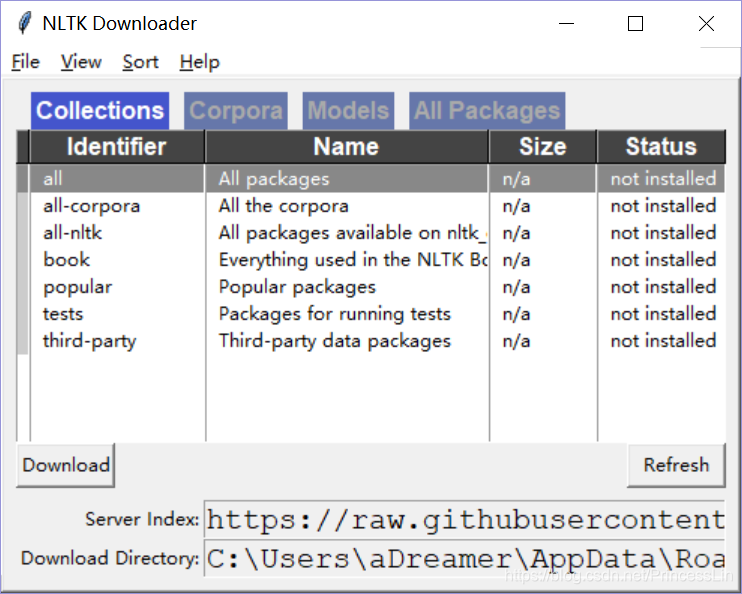Select the 'tests' identifier row
This screenshot has height=594, width=742.
tap(117, 314)
